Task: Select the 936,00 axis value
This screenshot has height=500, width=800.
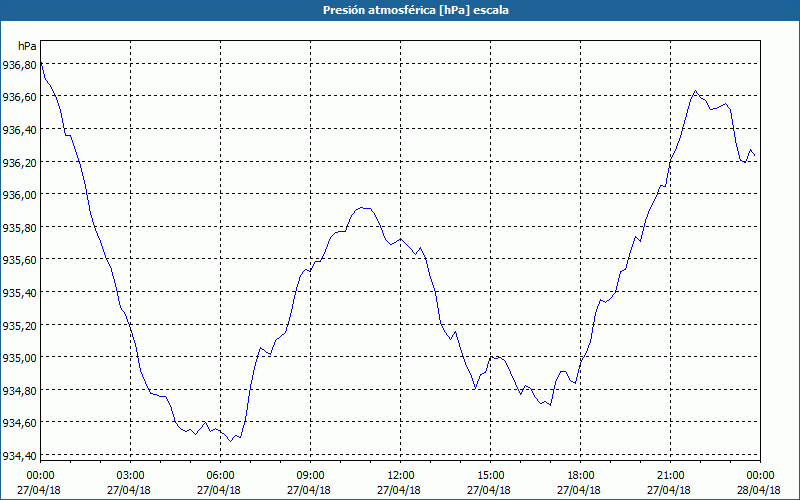Action: [x=19, y=195]
